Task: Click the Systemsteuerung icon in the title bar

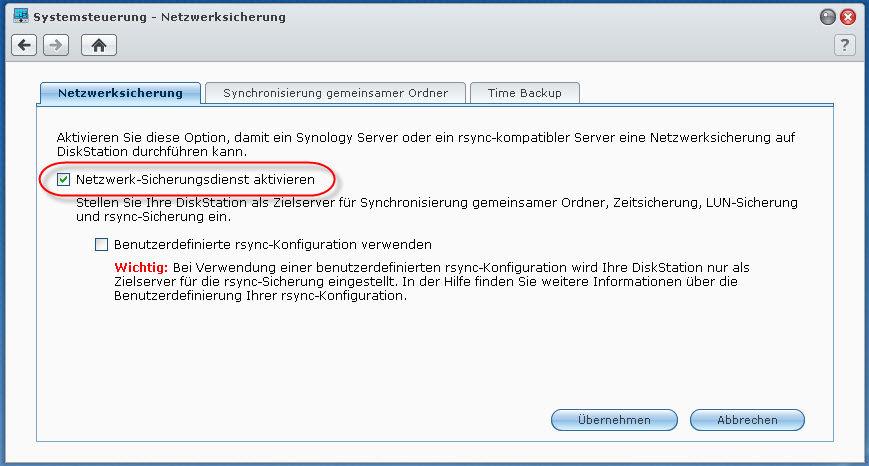Action: (x=21, y=16)
